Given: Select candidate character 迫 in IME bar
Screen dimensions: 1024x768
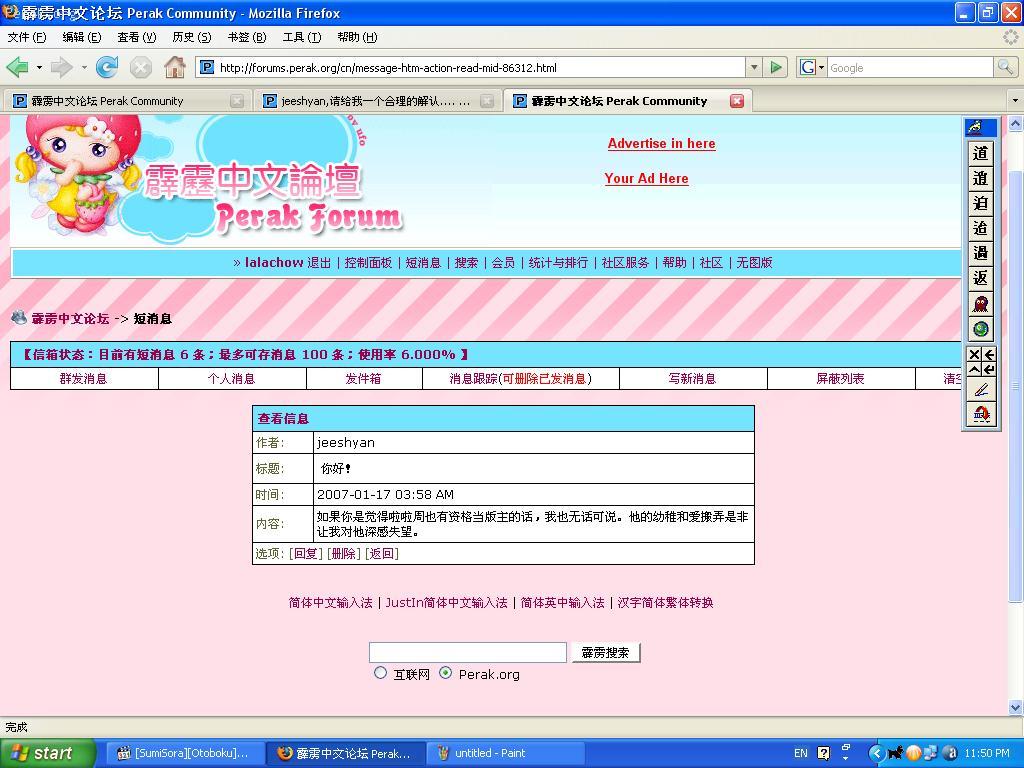Looking at the screenshot, I should click(980, 203).
